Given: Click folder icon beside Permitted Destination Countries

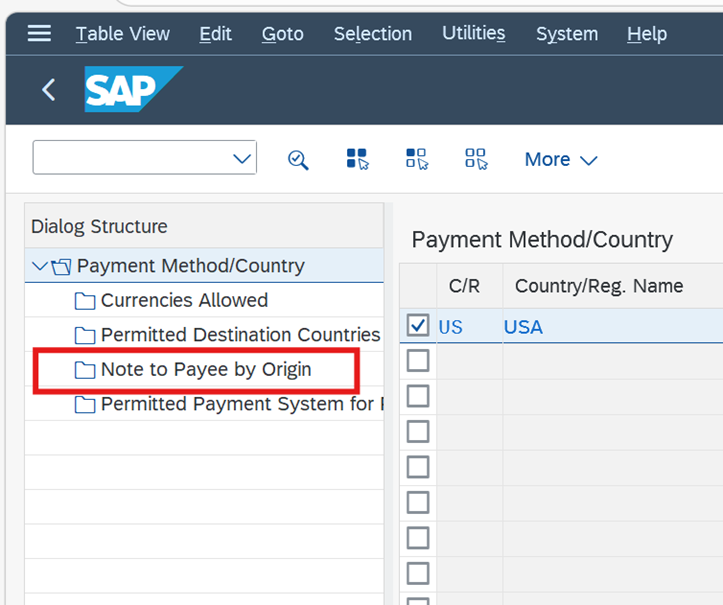Looking at the screenshot, I should (85, 335).
